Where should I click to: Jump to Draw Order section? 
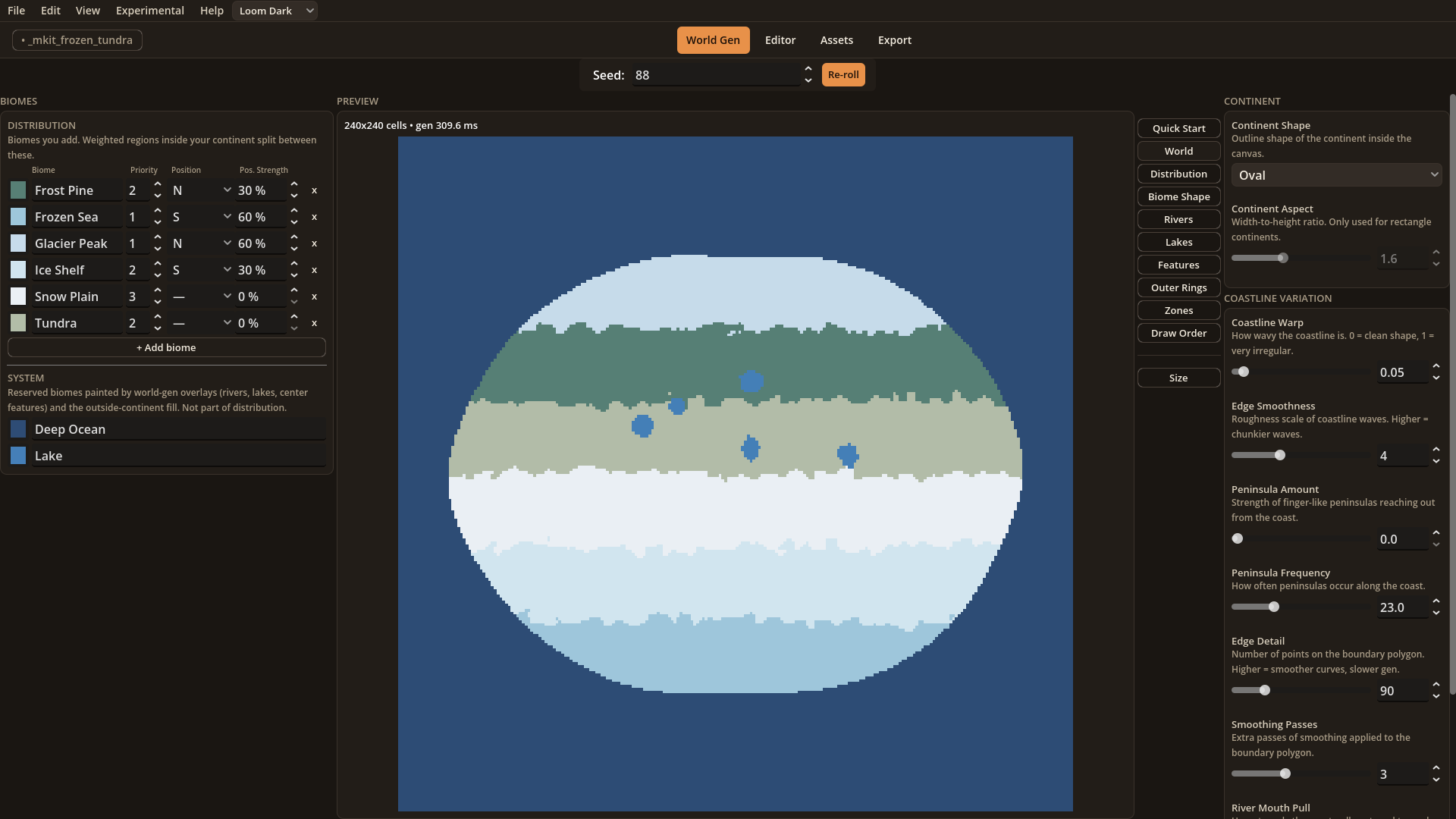(x=1178, y=333)
